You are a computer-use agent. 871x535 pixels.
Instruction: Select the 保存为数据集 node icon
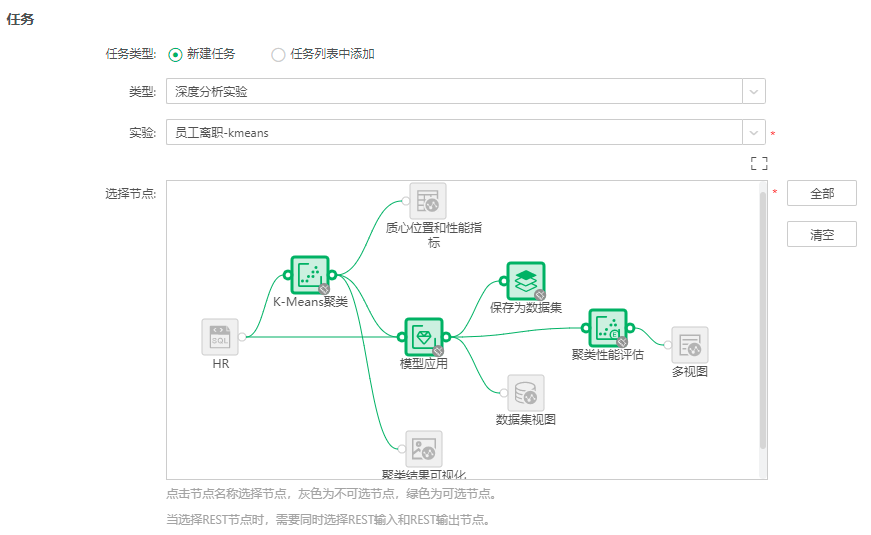525,281
